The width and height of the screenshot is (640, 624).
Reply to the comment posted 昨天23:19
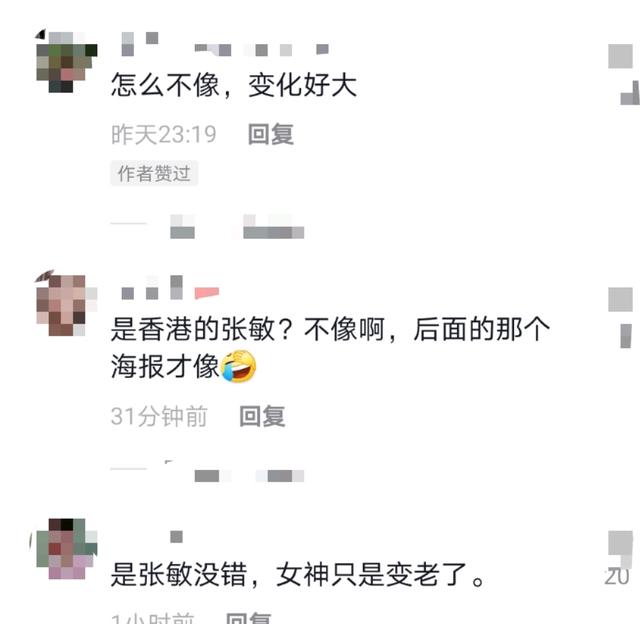[x=271, y=134]
